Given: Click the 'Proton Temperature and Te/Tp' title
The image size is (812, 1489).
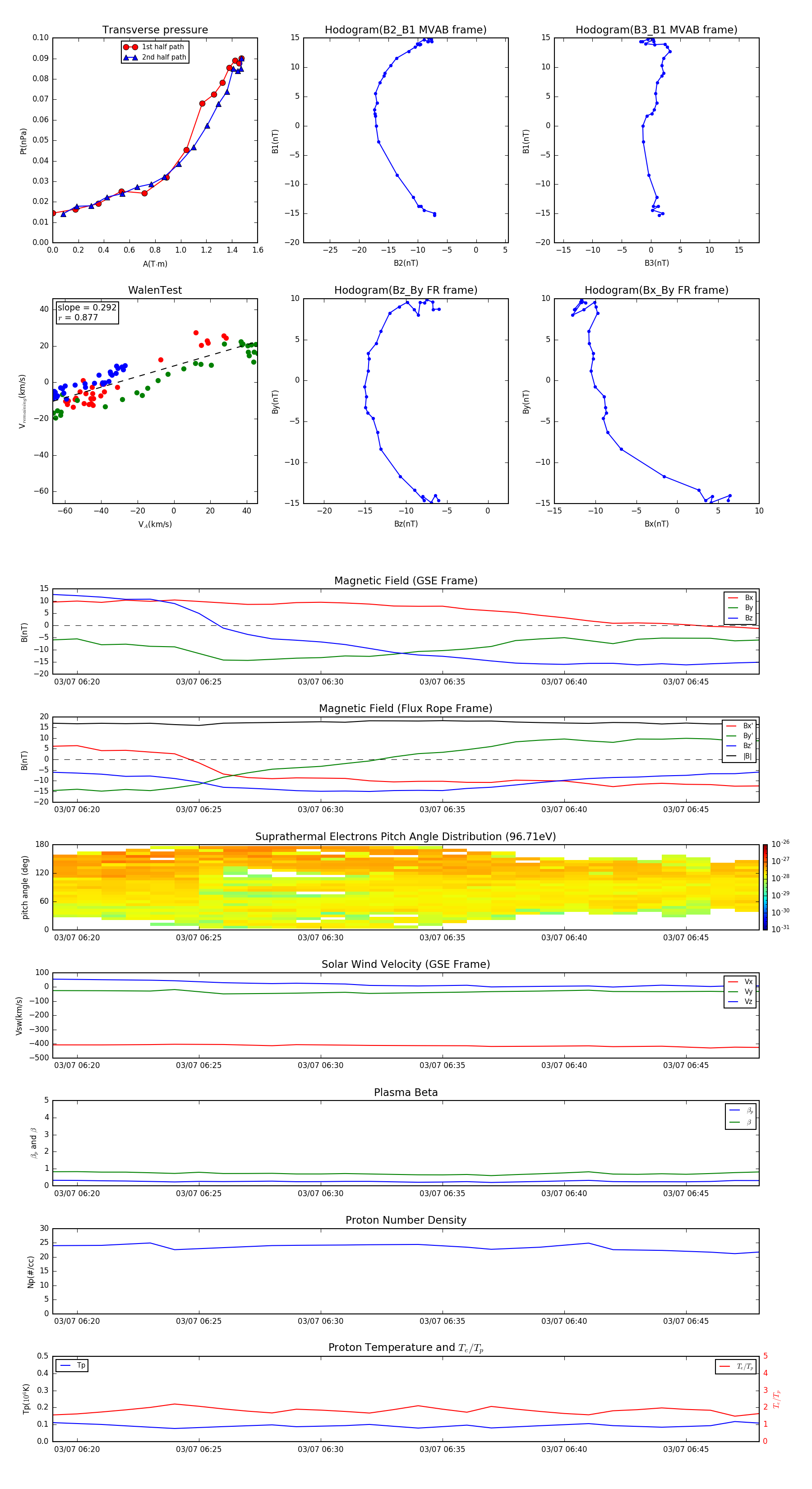Looking at the screenshot, I should tap(405, 1348).
